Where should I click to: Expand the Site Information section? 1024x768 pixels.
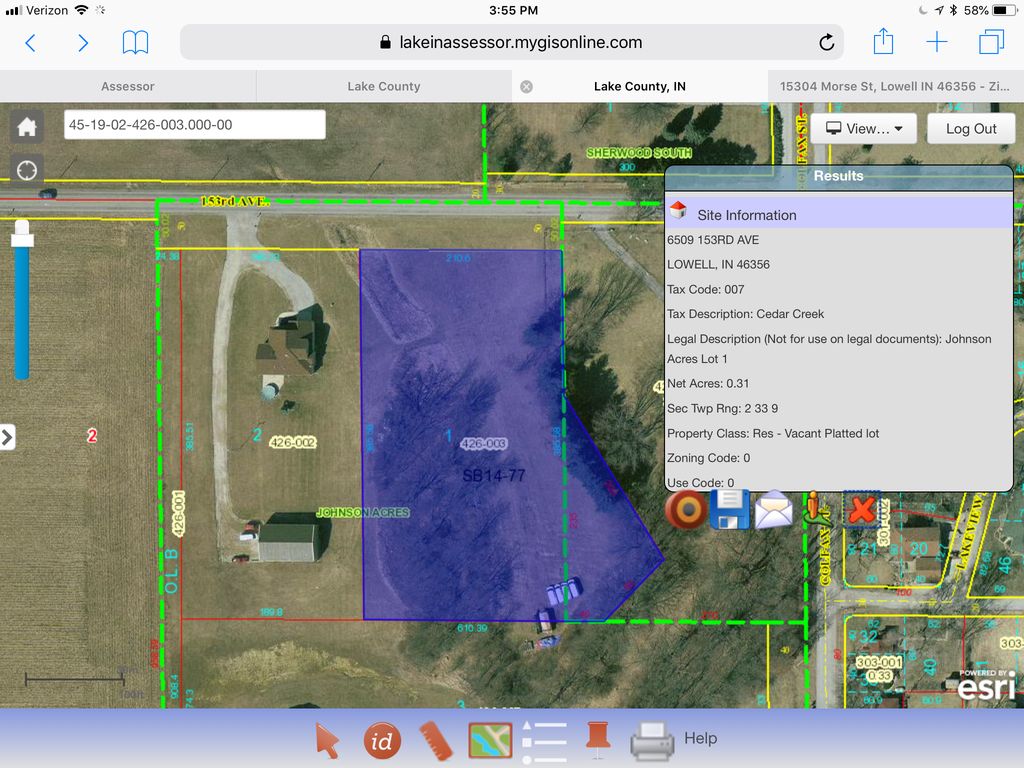(746, 214)
